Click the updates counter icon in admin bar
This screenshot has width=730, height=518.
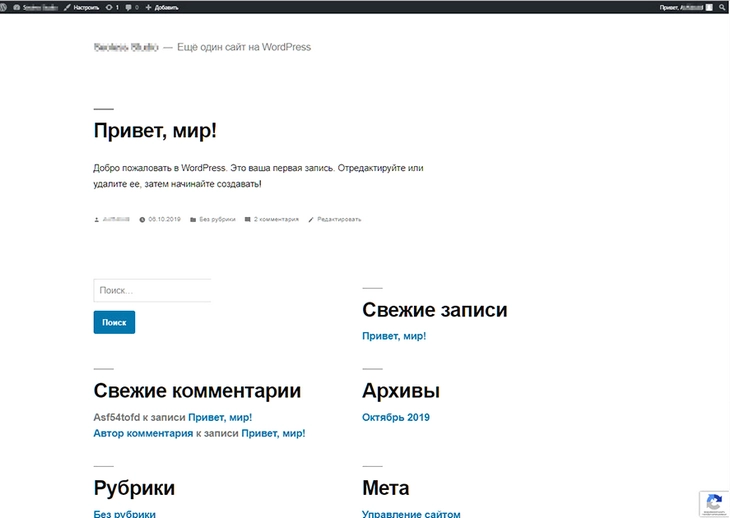click(112, 6)
